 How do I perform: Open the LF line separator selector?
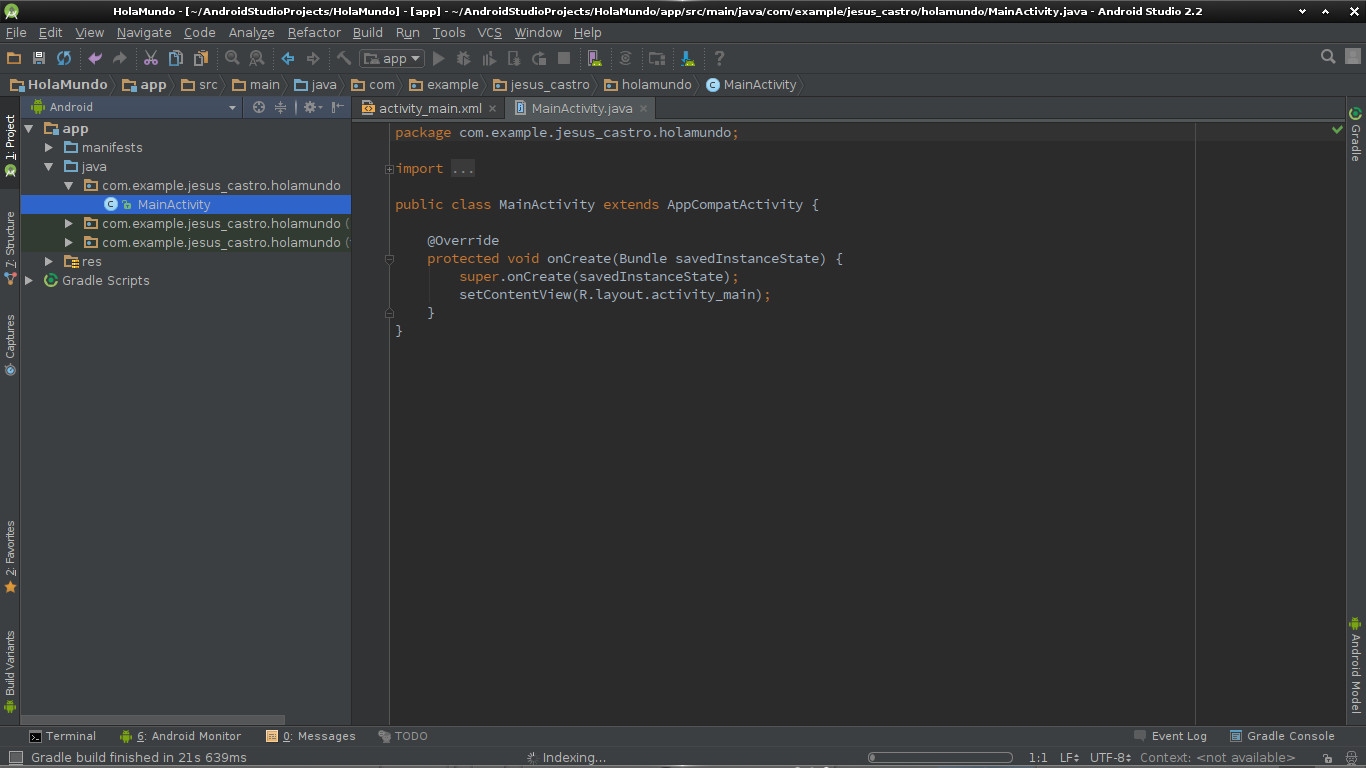tap(1069, 758)
